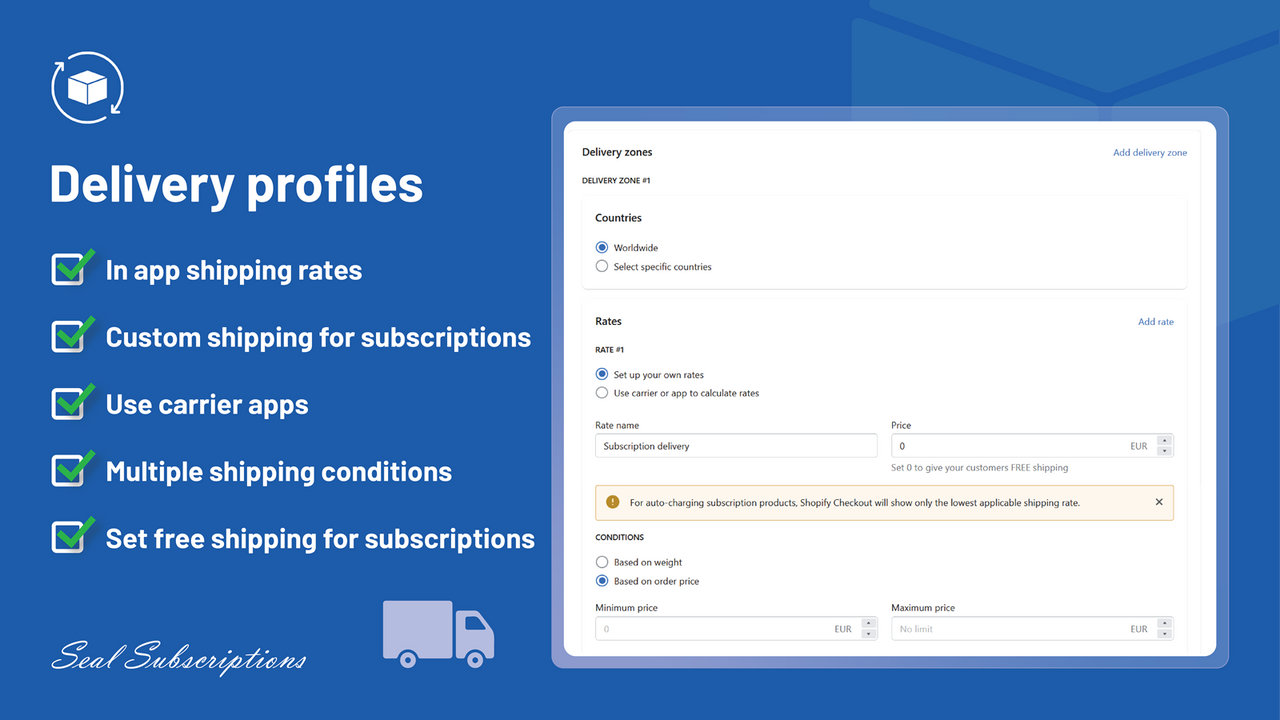Screen dimensions: 1280x720
Task: Click the Countries section title
Action: click(618, 218)
